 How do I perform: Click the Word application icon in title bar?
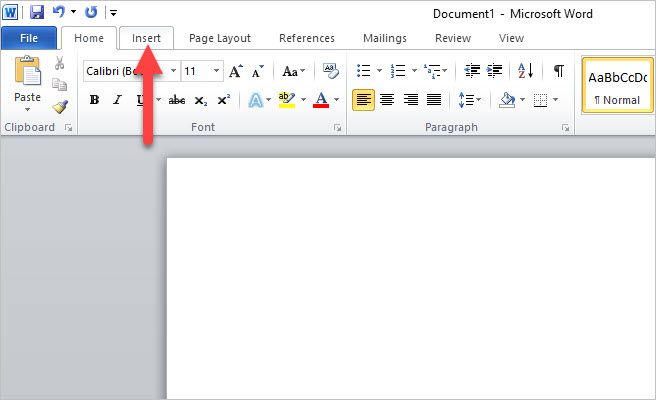pyautogui.click(x=10, y=12)
